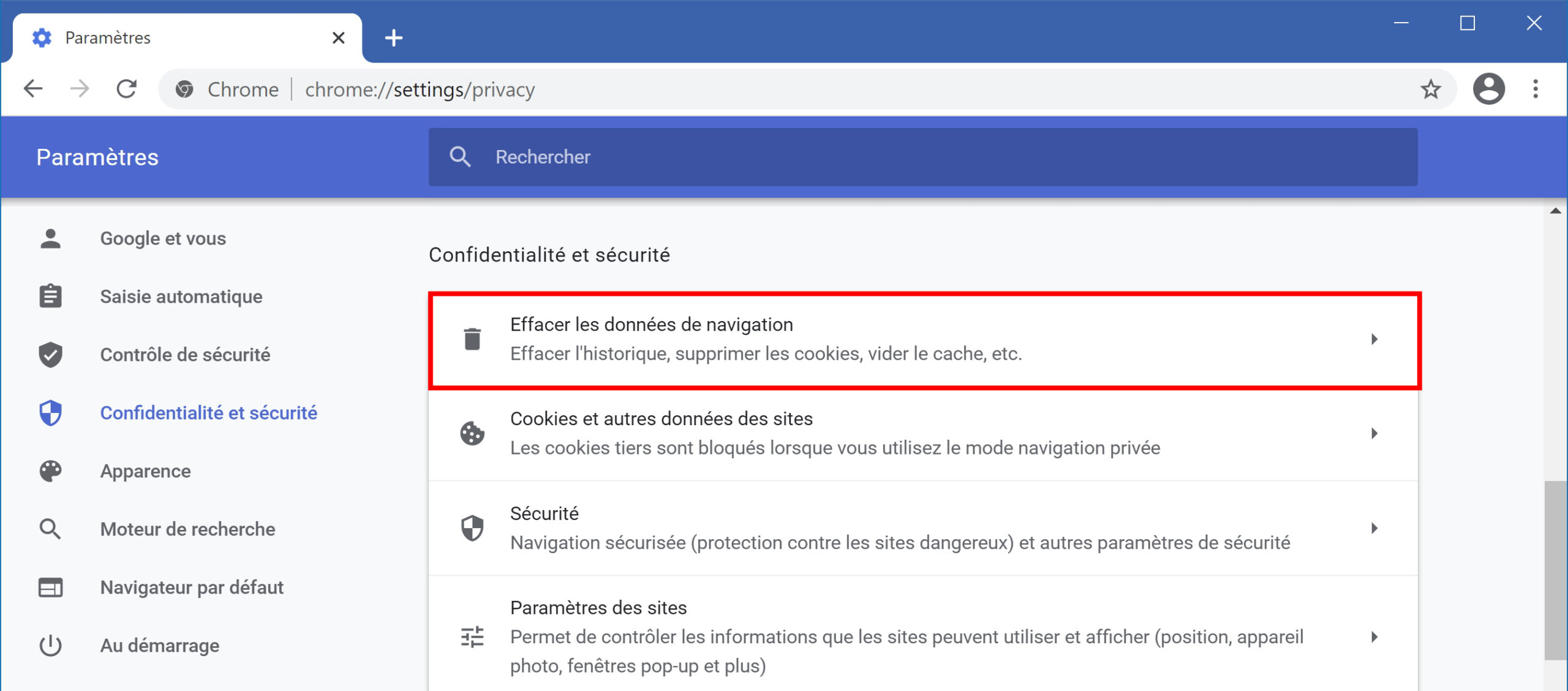Click the power icon for Au démarrage
The image size is (1568, 691).
[50, 645]
